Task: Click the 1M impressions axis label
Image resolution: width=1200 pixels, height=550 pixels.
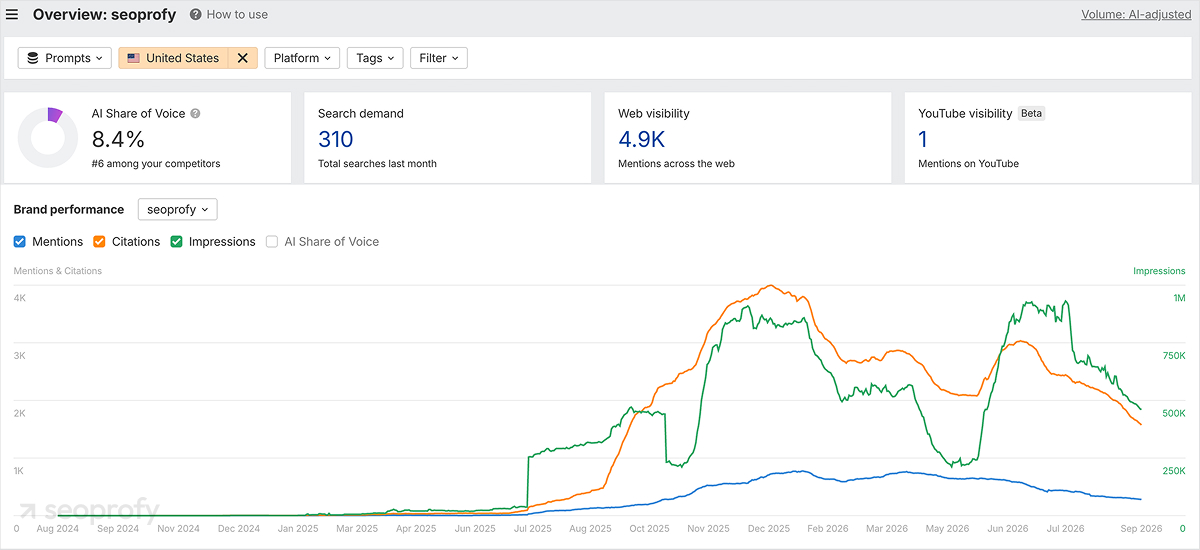Action: click(1179, 299)
